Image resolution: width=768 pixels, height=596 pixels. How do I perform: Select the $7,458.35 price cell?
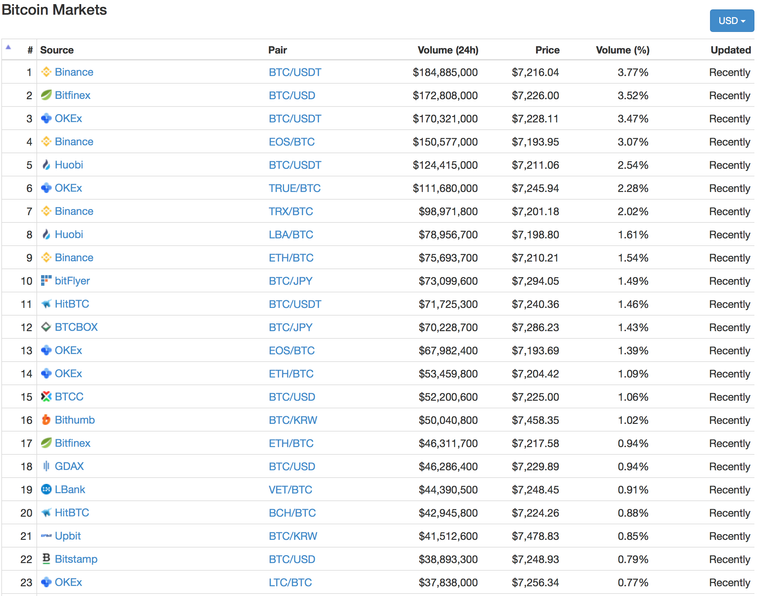[x=535, y=420]
